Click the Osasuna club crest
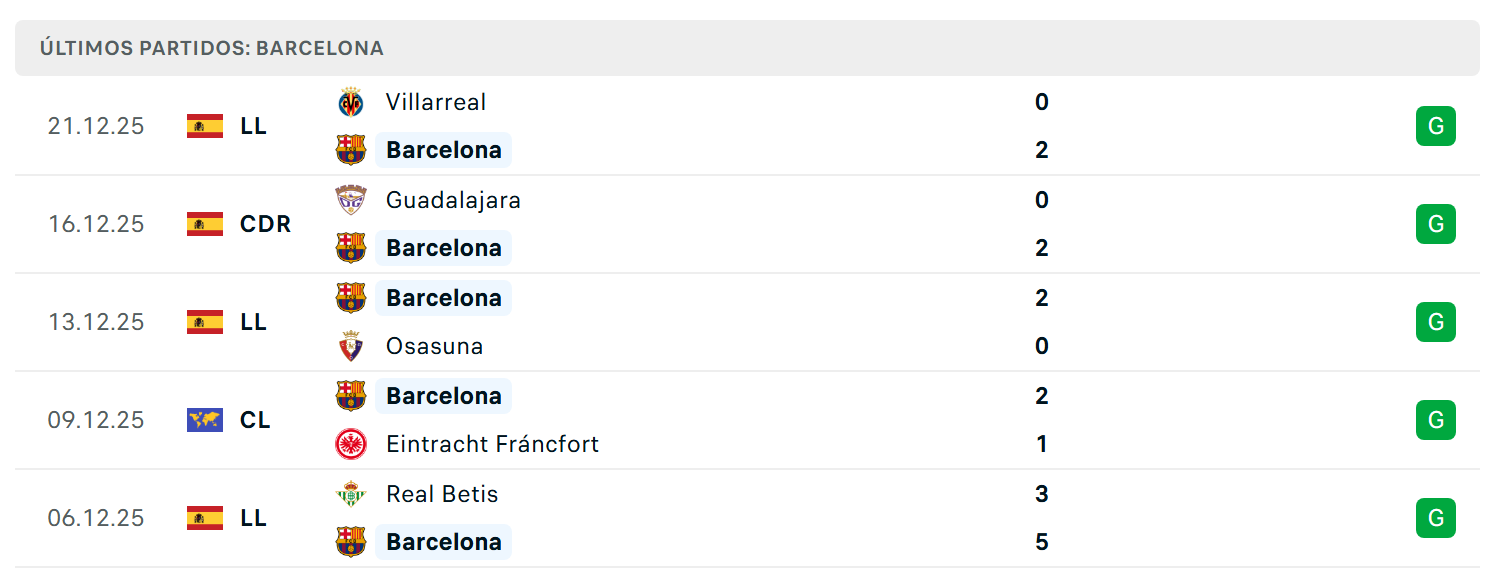1496x586 pixels. (x=351, y=346)
